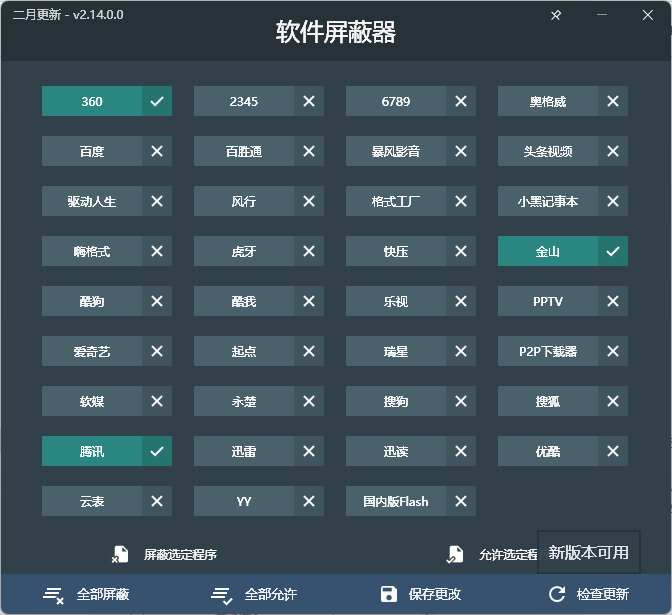The image size is (672, 615).
Task: Click the X icon next to 迅雷
Action: [309, 451]
